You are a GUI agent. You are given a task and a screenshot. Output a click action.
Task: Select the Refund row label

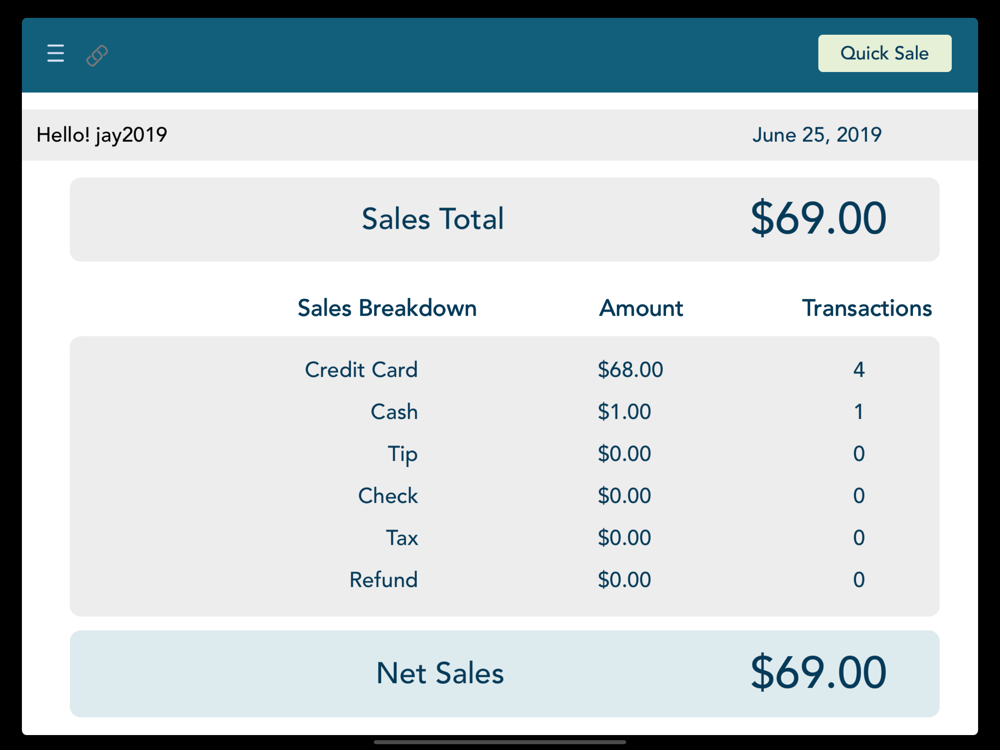coord(383,580)
